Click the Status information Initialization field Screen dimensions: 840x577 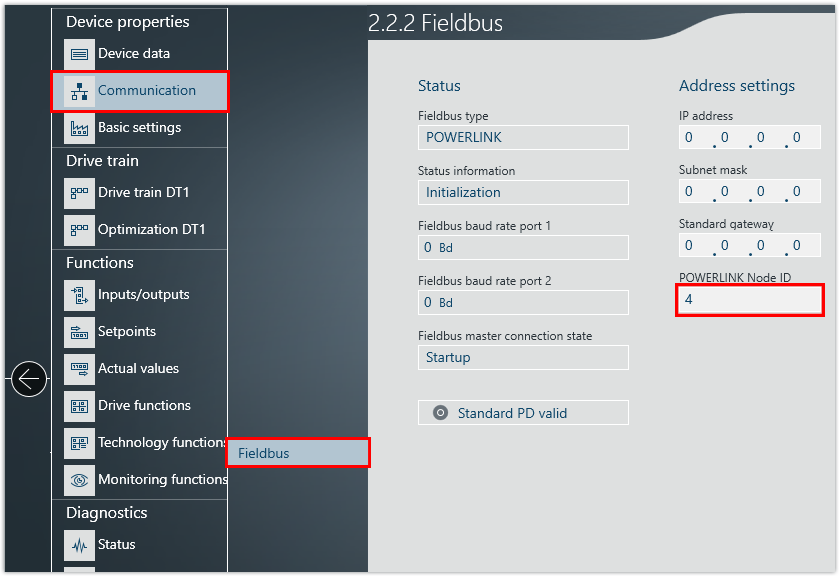523,193
